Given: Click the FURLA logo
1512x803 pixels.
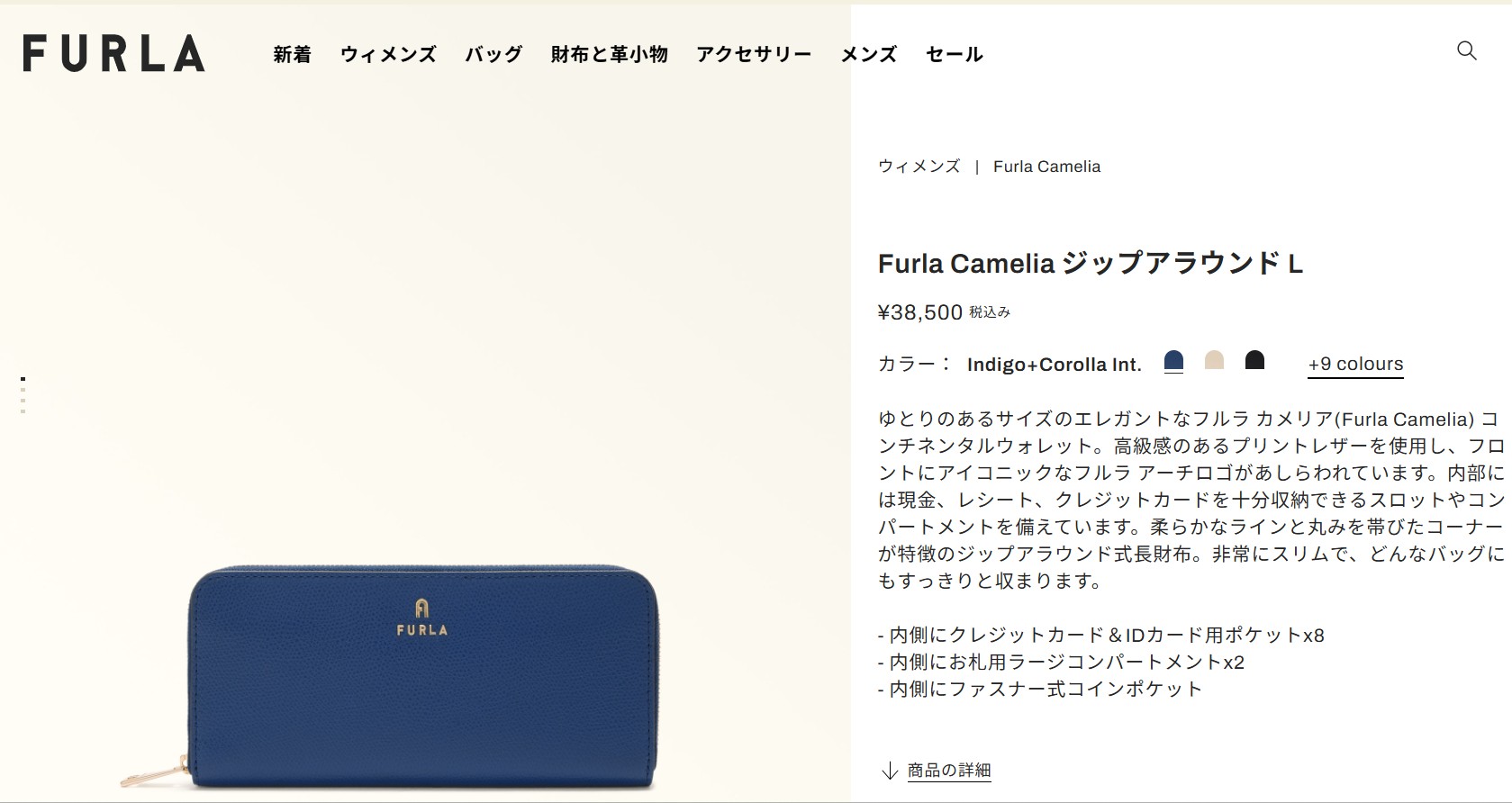Looking at the screenshot, I should [114, 53].
